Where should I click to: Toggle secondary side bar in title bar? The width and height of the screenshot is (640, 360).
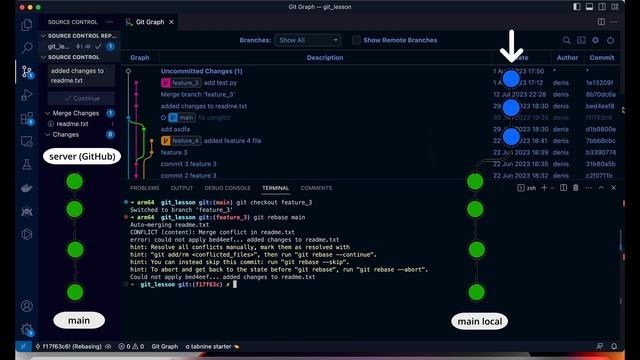602,7
